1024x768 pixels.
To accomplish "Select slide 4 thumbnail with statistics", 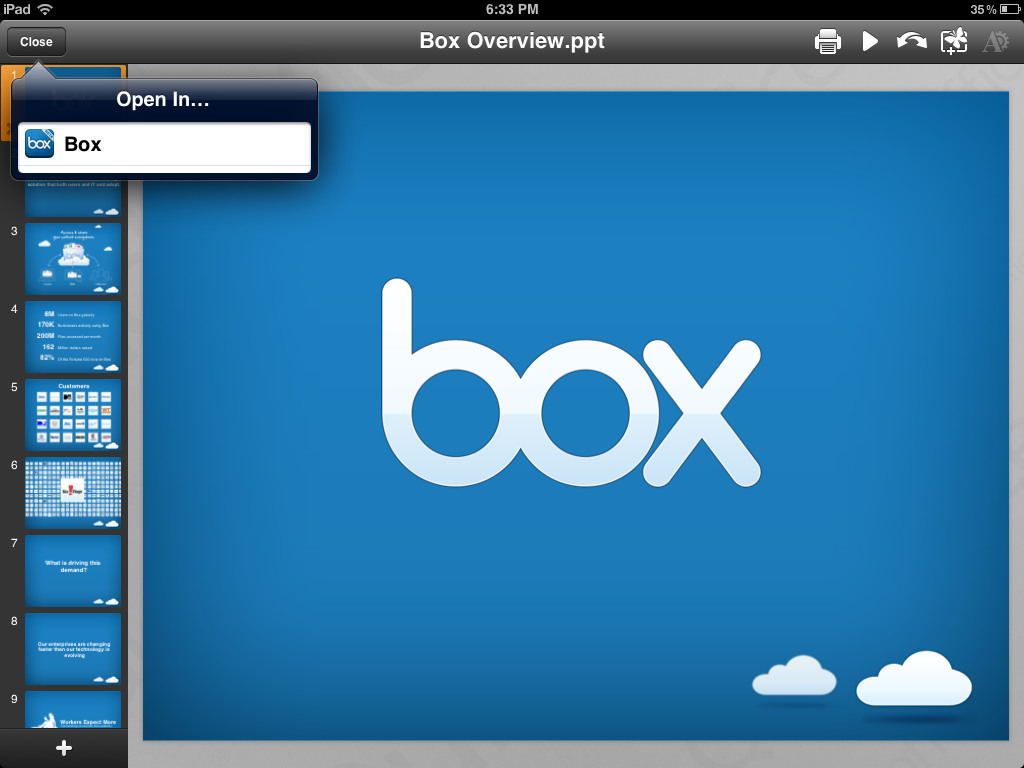I will pyautogui.click(x=73, y=337).
